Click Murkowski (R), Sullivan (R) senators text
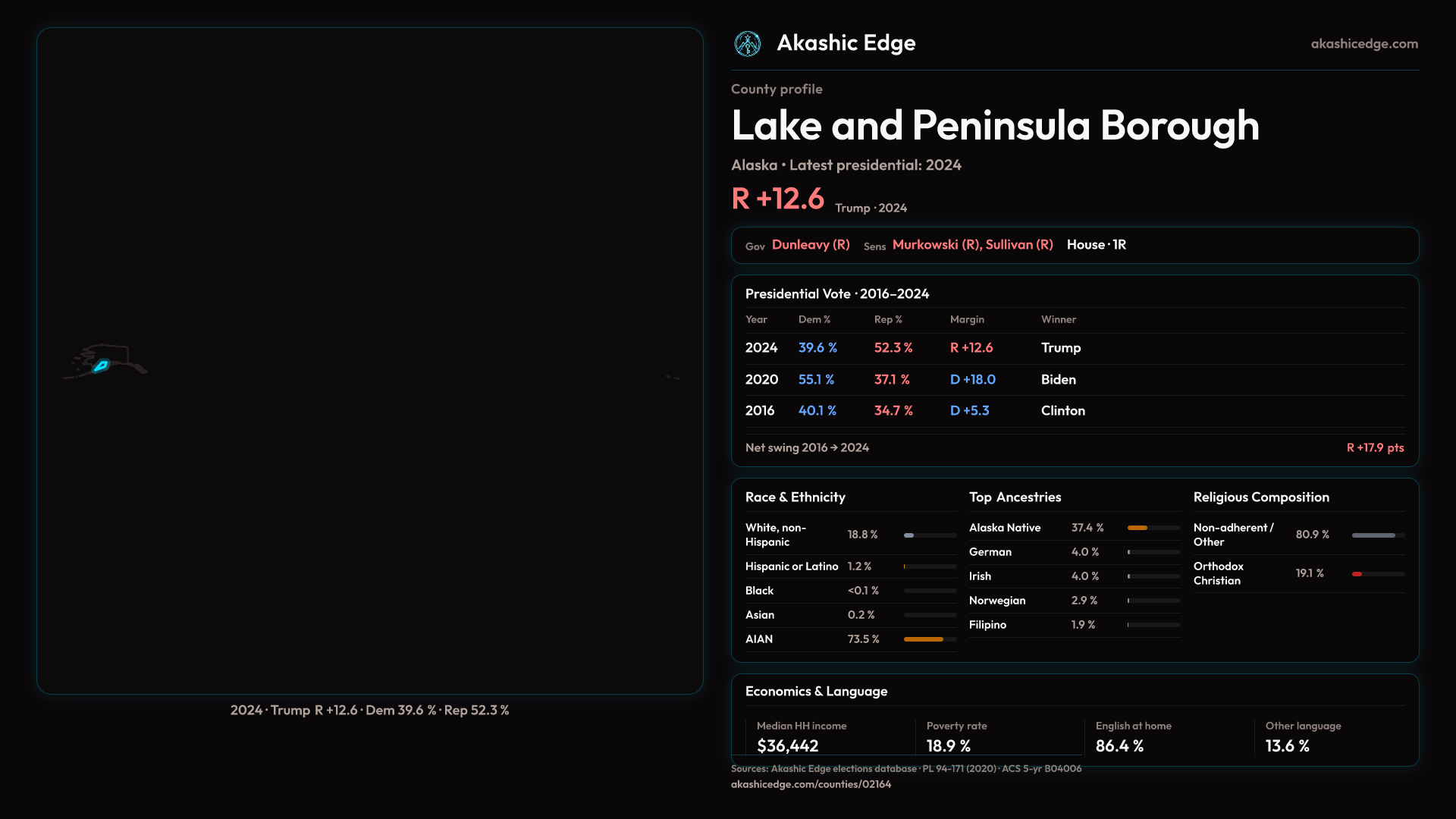 click(972, 244)
